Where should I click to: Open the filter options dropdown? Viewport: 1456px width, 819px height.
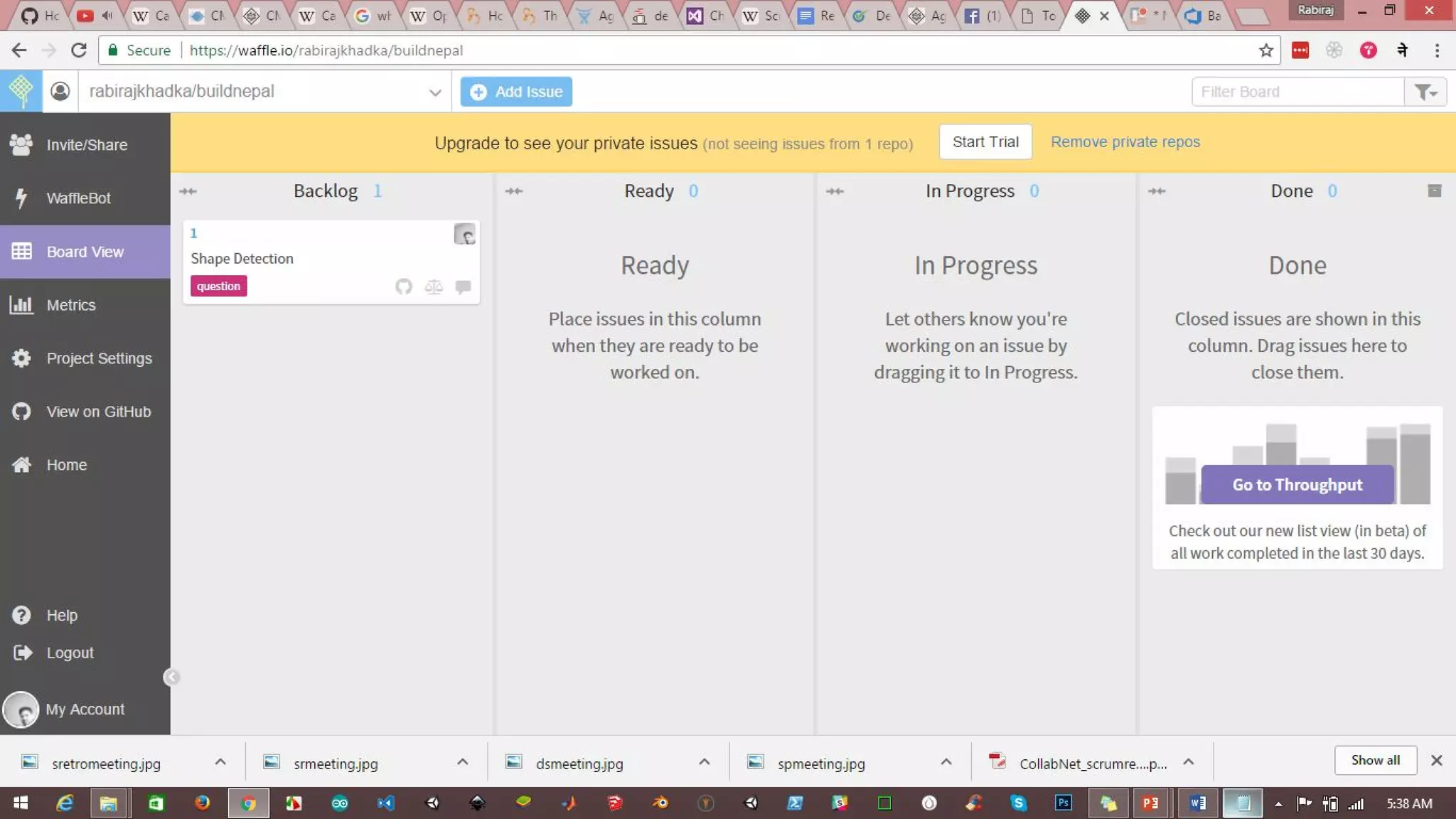point(1425,92)
